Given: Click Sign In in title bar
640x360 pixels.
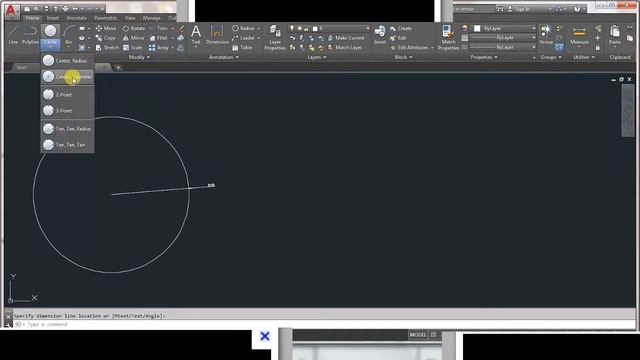Looking at the screenshot, I should (519, 9).
